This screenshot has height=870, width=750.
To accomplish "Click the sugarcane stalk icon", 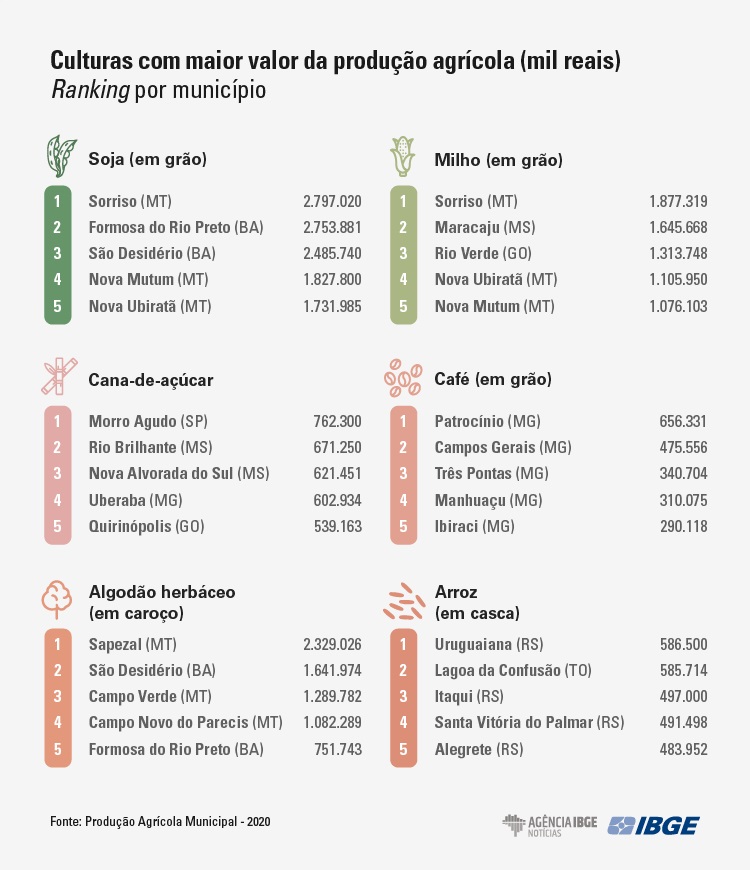I will coord(57,376).
